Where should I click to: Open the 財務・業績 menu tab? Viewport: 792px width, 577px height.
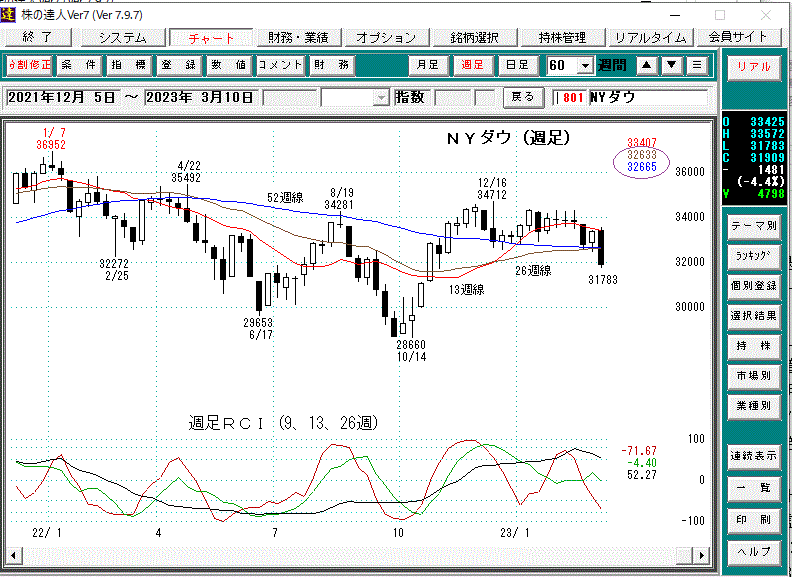(298, 37)
